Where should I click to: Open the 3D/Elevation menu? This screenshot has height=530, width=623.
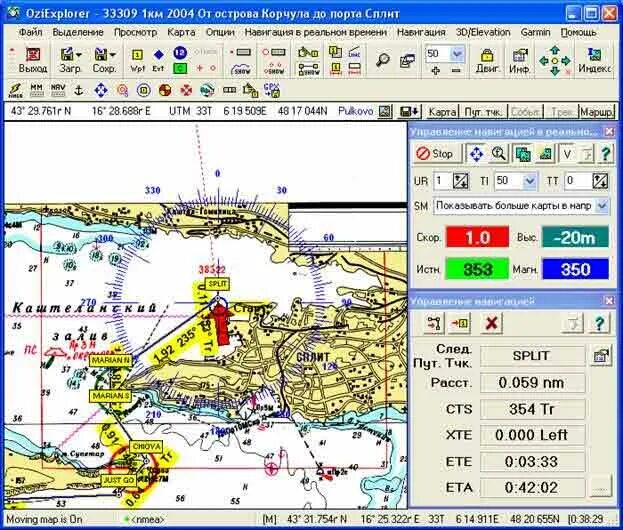point(483,33)
